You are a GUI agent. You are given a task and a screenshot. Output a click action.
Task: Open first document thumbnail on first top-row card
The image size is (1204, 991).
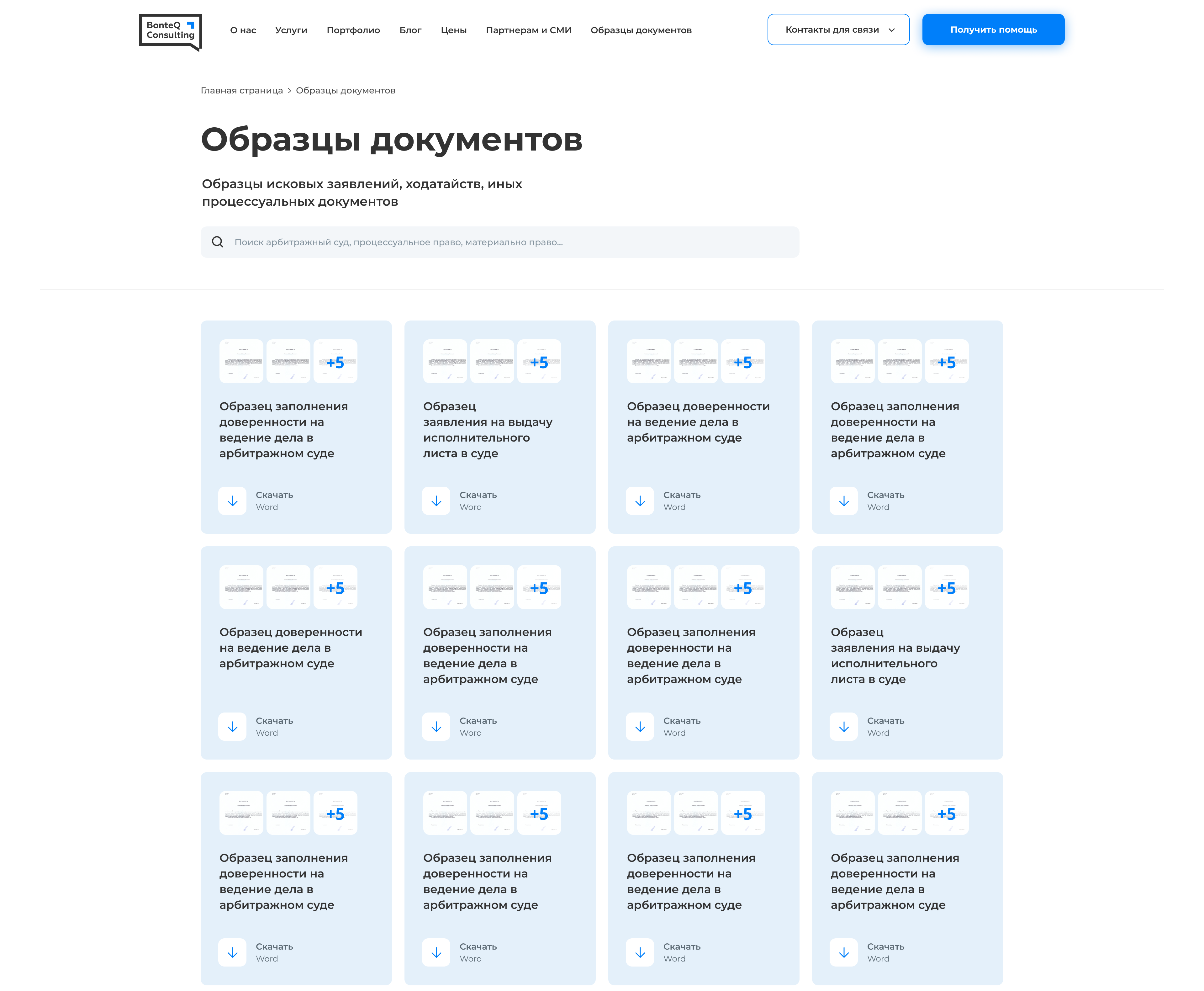coord(241,361)
